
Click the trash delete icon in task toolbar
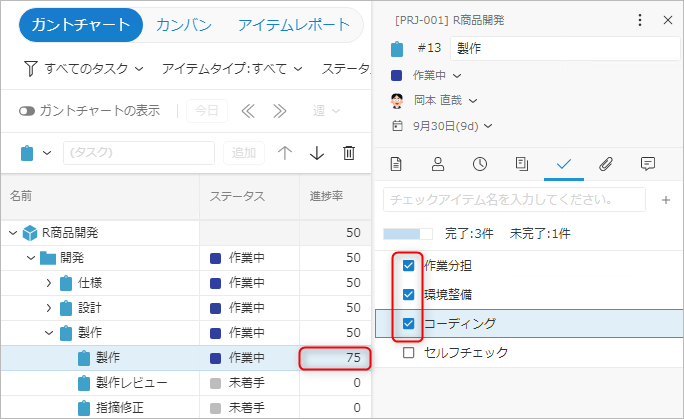[x=349, y=153]
